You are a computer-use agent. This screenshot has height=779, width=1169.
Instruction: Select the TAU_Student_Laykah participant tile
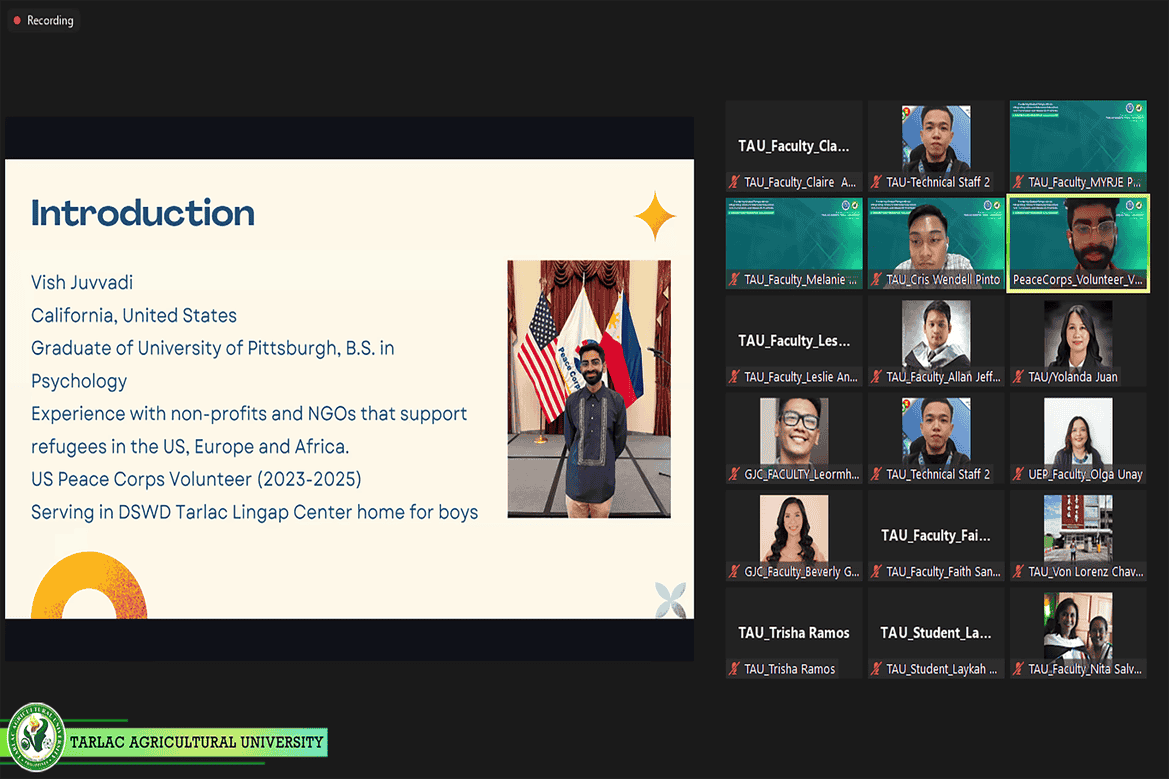pos(935,632)
